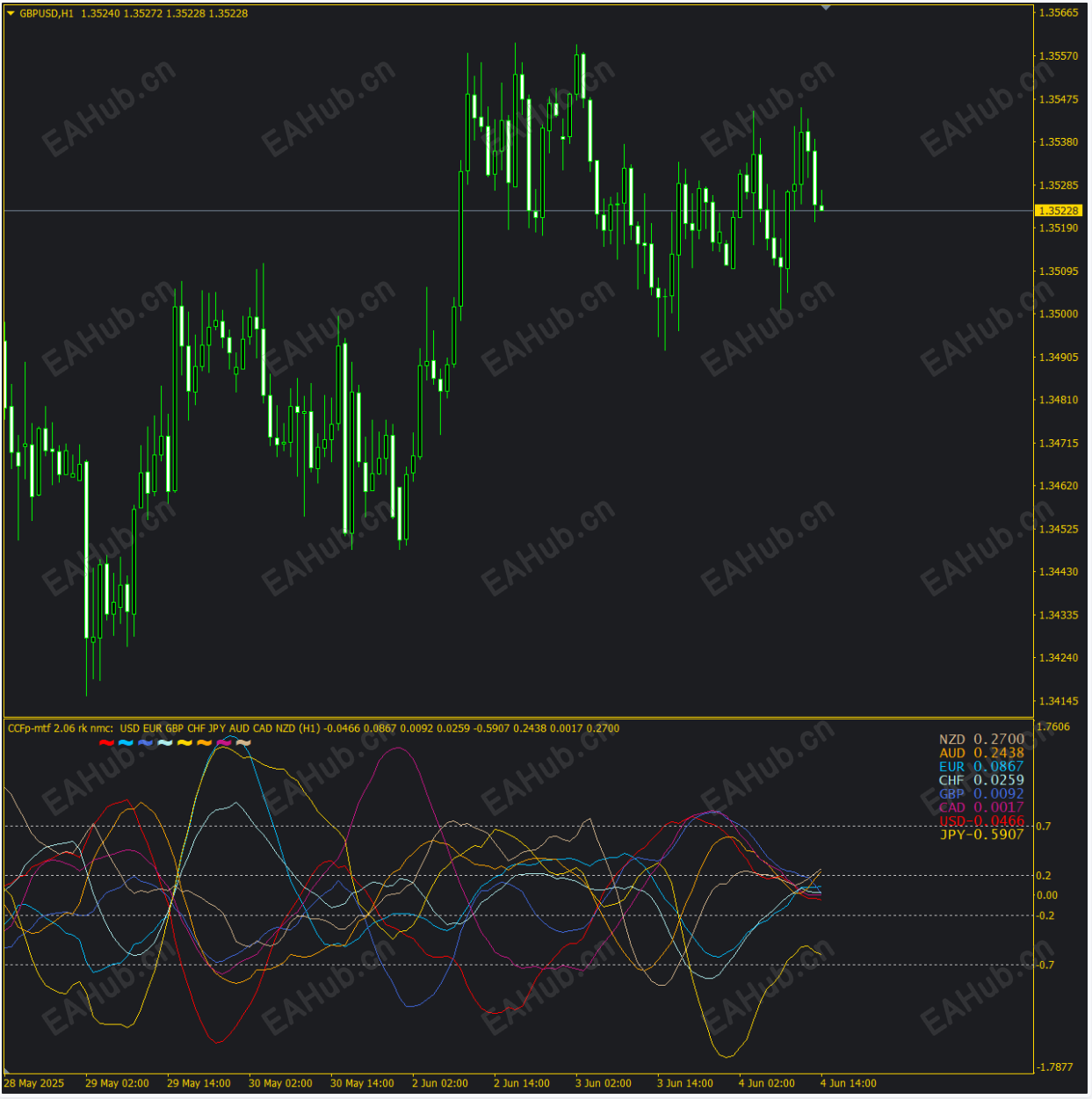Click the CCFp-mtf 2.06 rk nmc indicator label
1092x1099 pixels.
coord(61,728)
